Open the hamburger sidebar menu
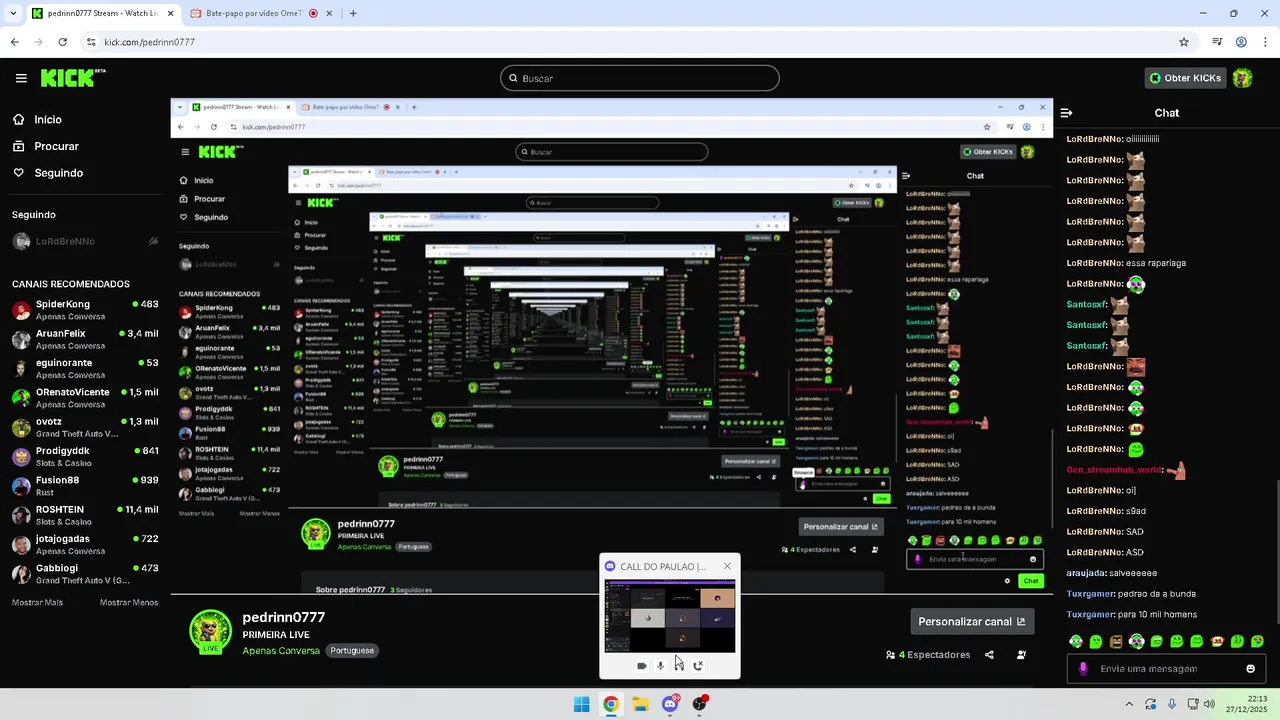Screen dimensions: 1280x720 click(21, 78)
